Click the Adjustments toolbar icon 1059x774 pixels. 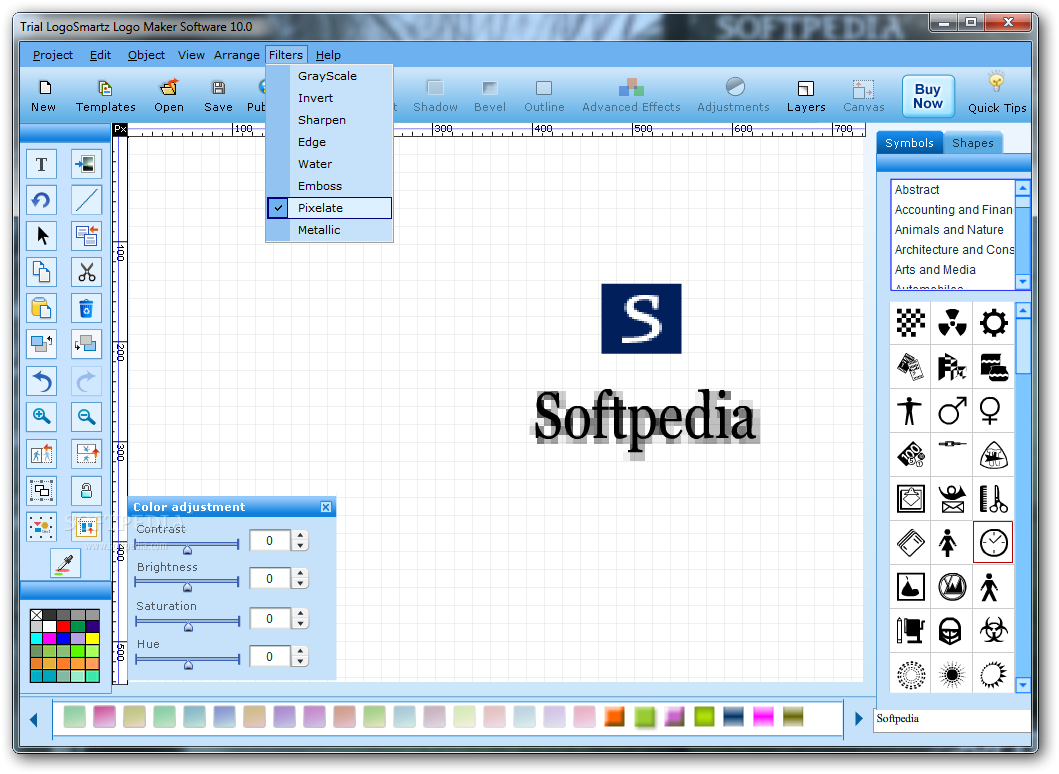pyautogui.click(x=733, y=95)
